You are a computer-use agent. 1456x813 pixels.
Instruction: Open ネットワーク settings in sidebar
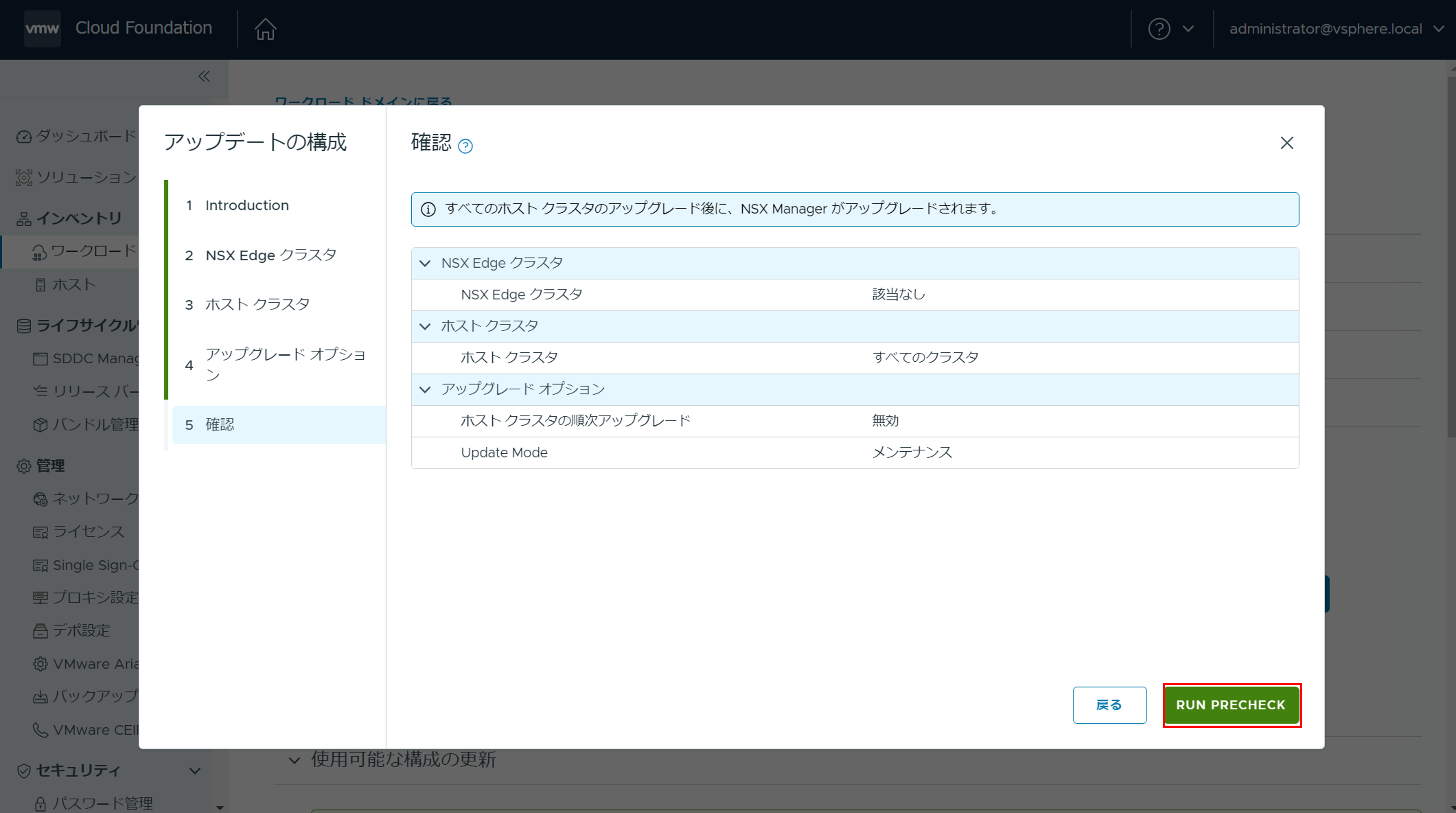click(86, 499)
